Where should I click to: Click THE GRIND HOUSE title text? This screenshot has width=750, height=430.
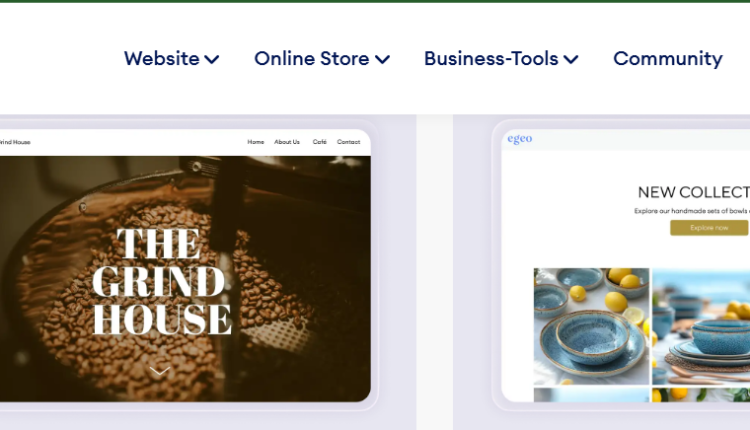(162, 281)
